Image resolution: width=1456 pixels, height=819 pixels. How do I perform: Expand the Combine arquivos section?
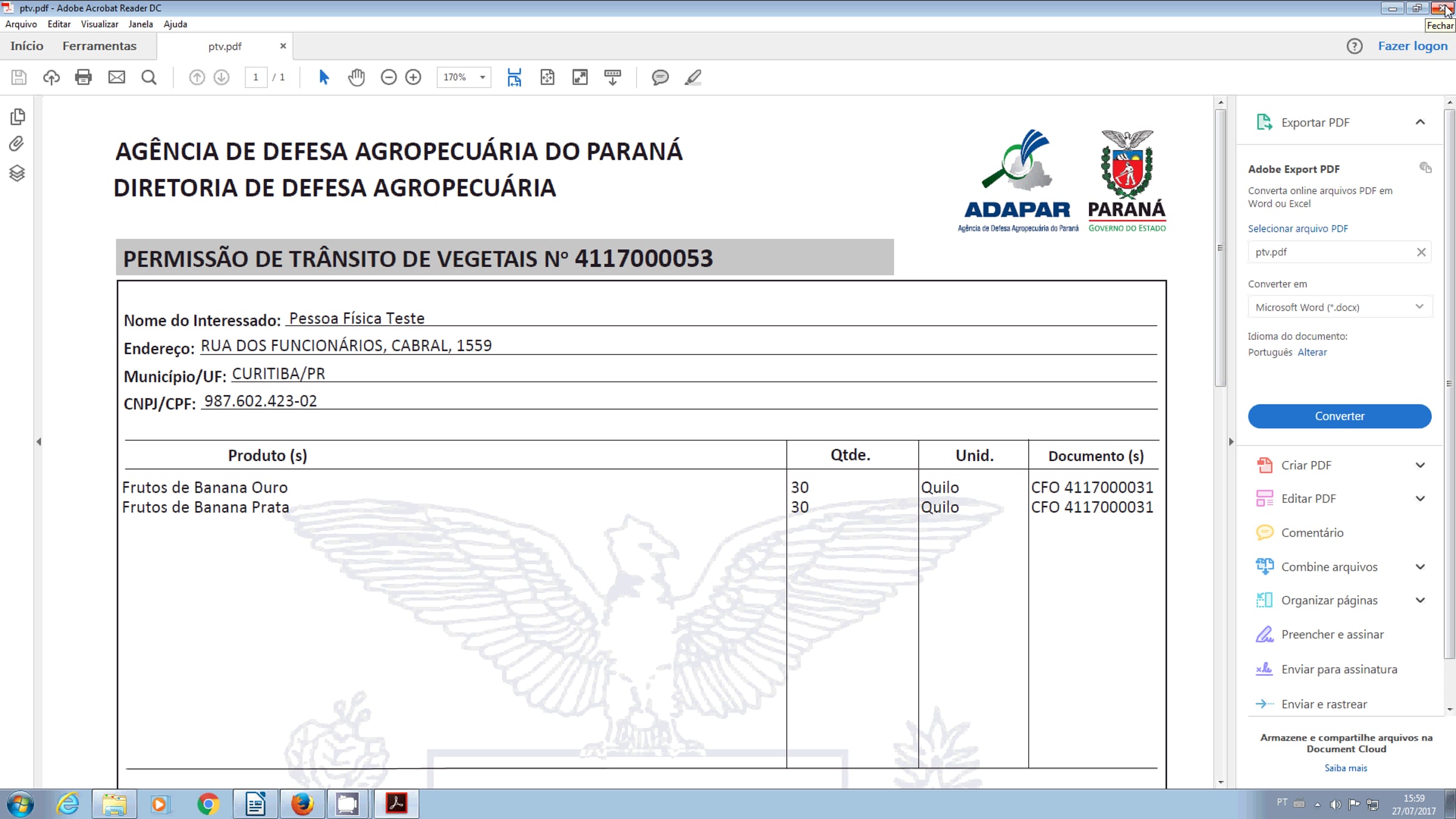pyautogui.click(x=1420, y=567)
